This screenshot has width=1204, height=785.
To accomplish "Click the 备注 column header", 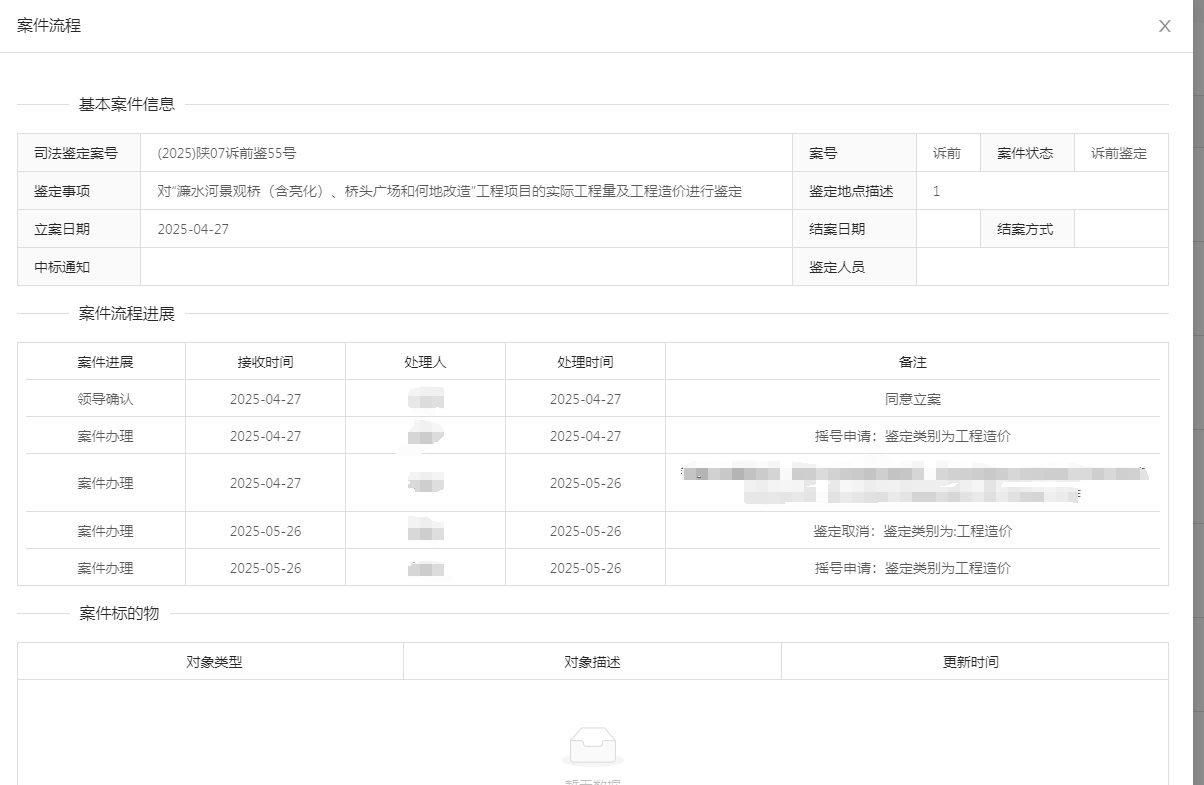I will point(912,362).
